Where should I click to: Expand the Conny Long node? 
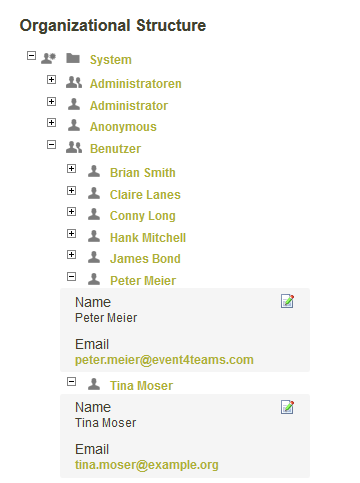(71, 211)
